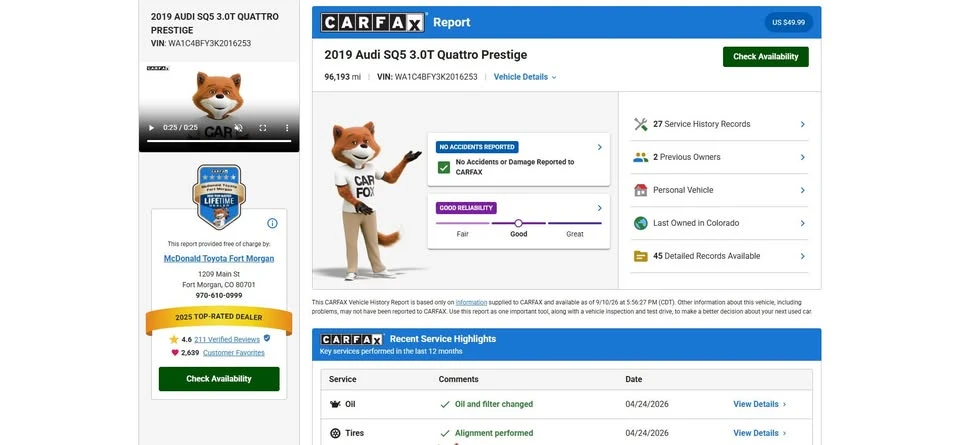Expand Vehicle Details dropdown

[525, 77]
